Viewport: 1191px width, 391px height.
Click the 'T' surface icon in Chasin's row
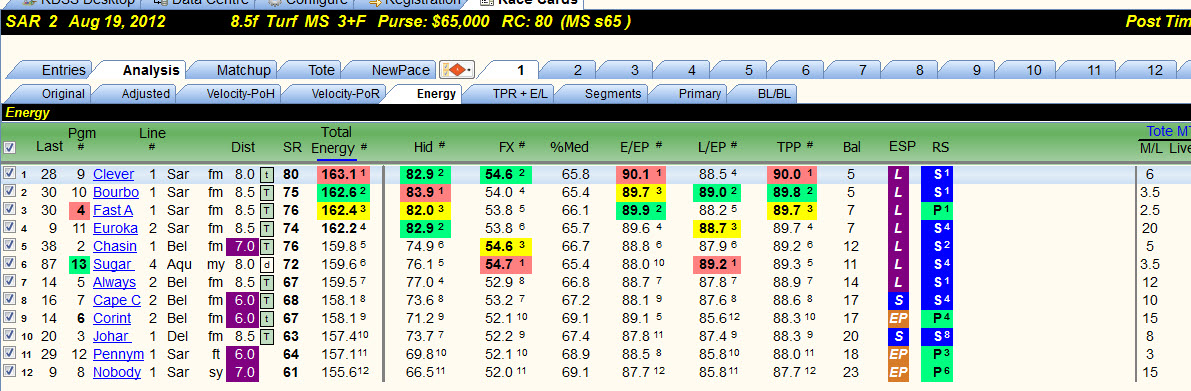click(x=266, y=246)
